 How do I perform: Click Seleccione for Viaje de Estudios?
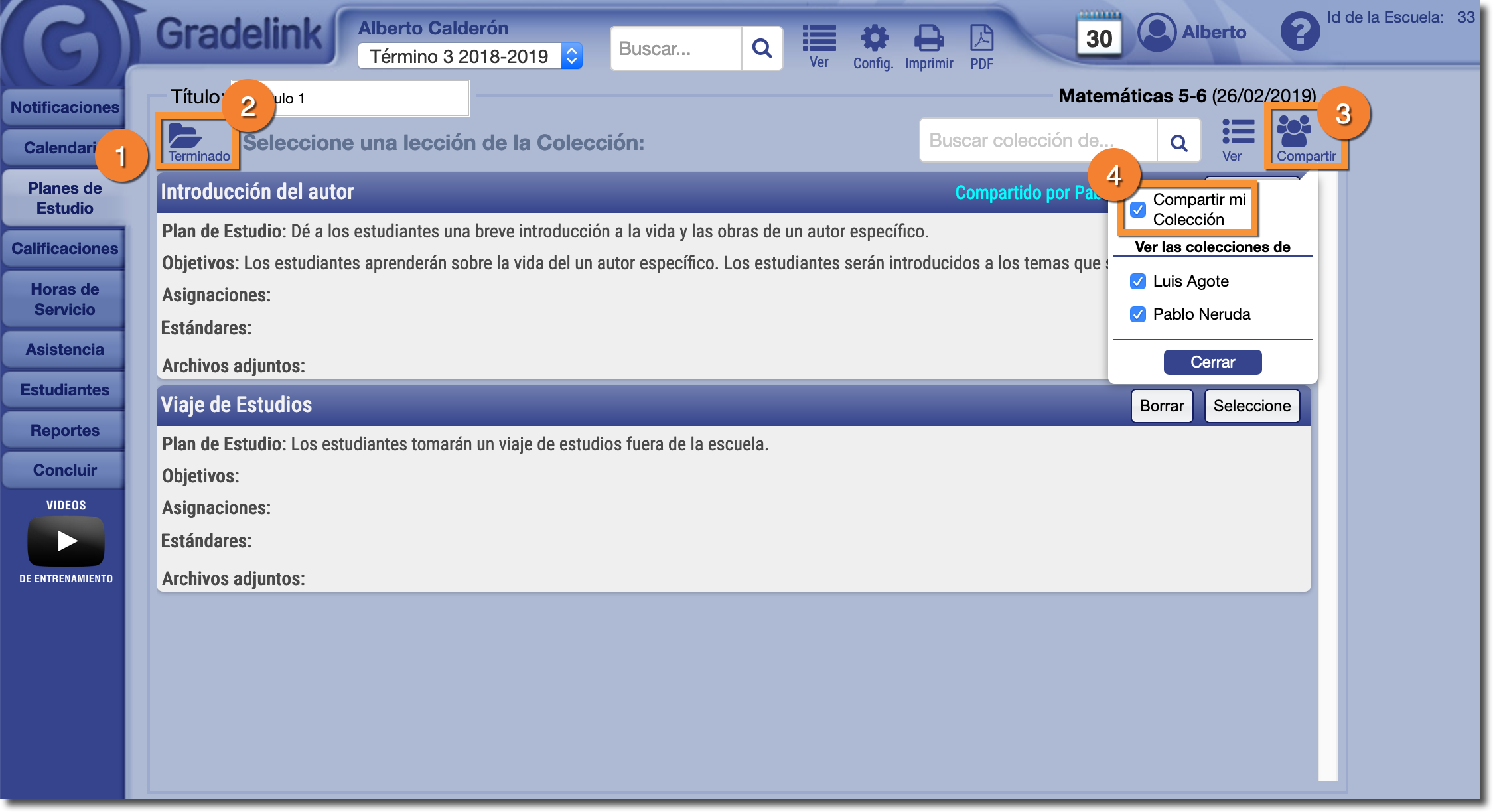click(1251, 406)
